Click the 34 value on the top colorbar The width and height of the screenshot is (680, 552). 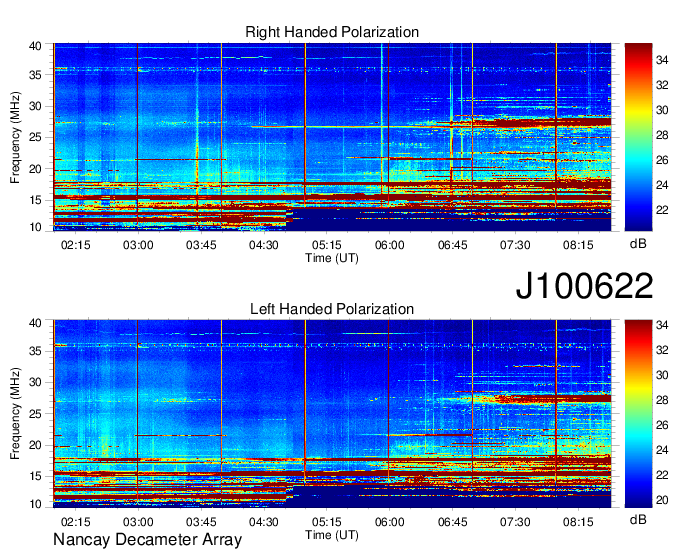point(662,60)
